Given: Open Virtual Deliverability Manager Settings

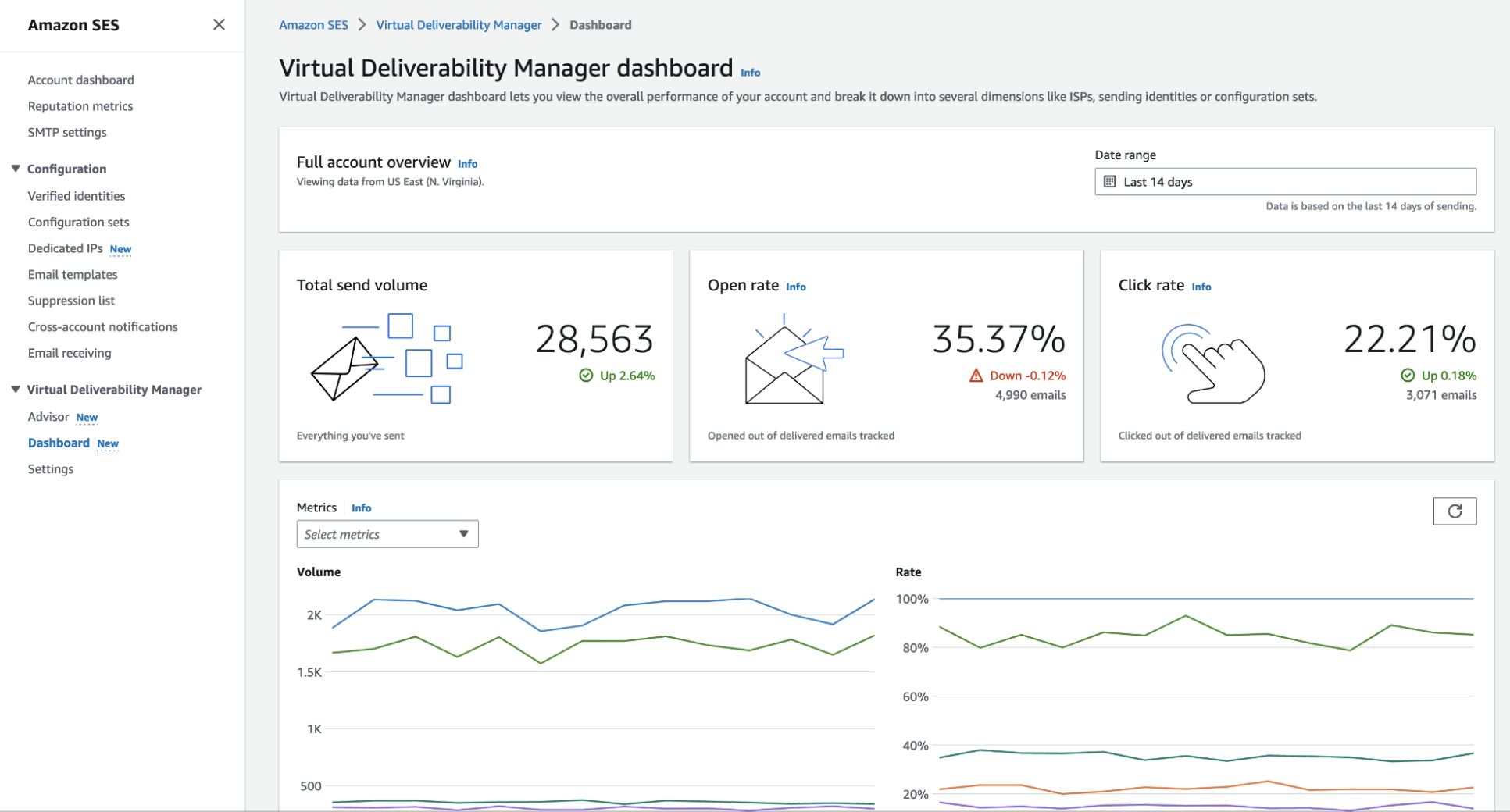Looking at the screenshot, I should (51, 469).
